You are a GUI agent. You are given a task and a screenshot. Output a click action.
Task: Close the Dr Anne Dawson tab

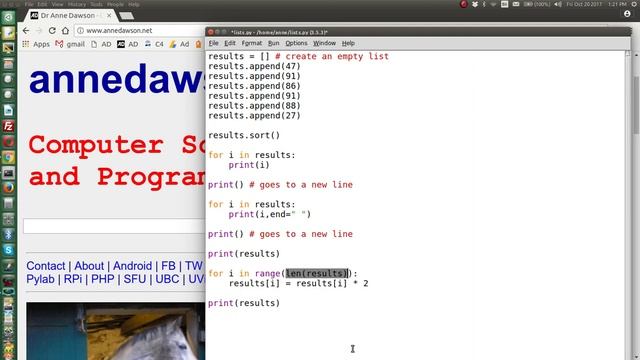pyautogui.click(x=109, y=16)
